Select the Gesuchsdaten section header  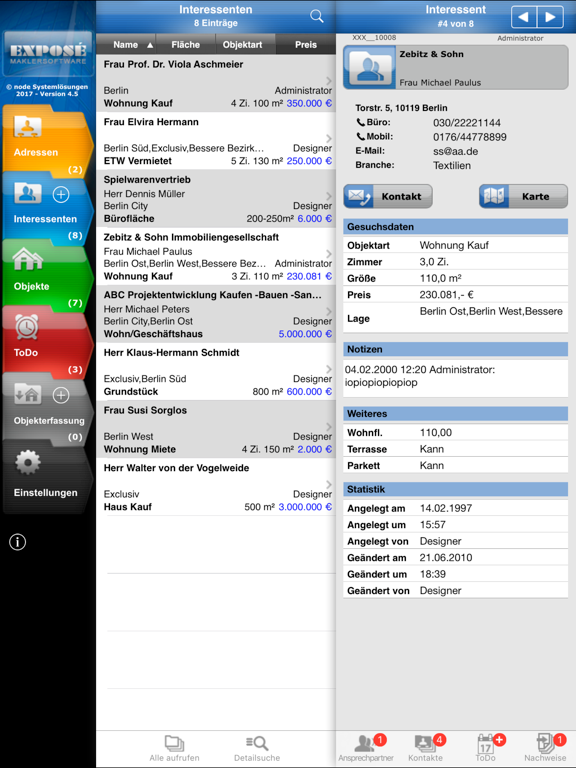tap(456, 227)
